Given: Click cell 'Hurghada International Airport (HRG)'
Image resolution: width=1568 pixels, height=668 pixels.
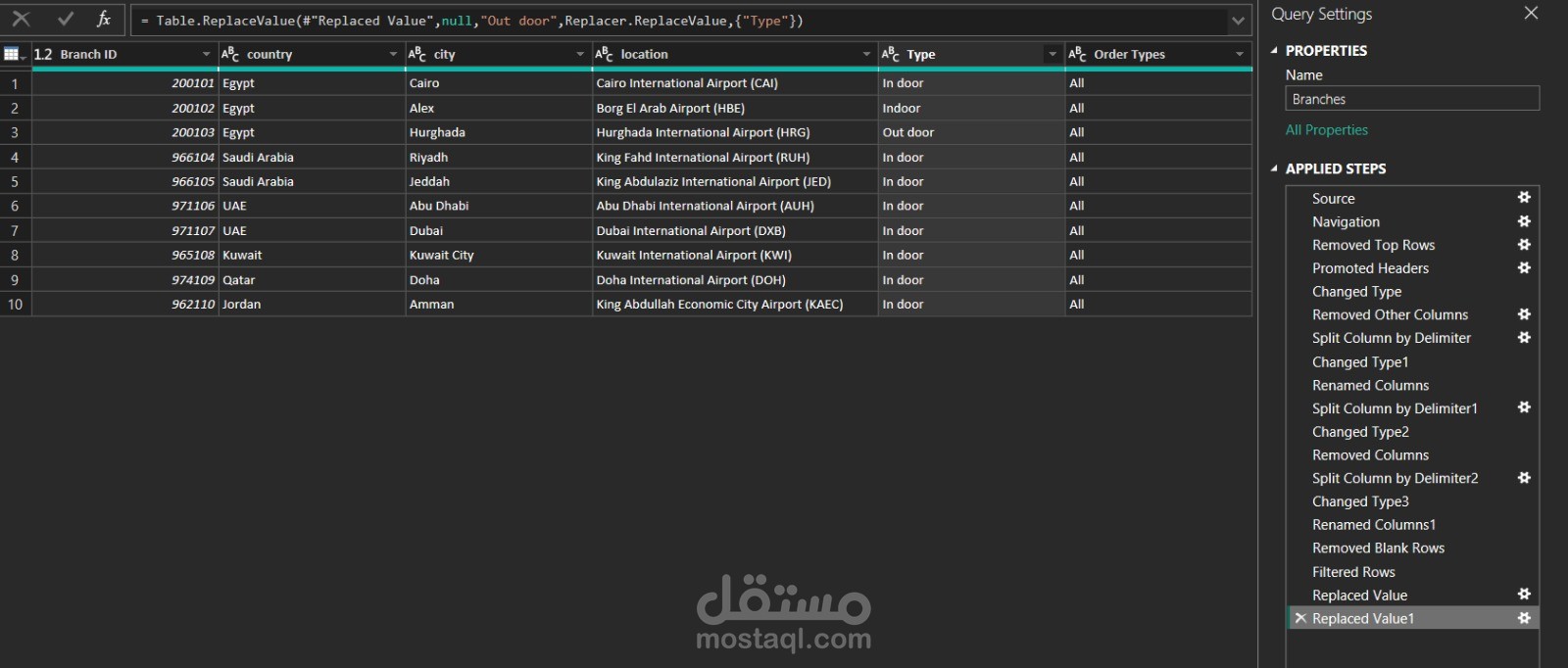Looking at the screenshot, I should point(735,132).
